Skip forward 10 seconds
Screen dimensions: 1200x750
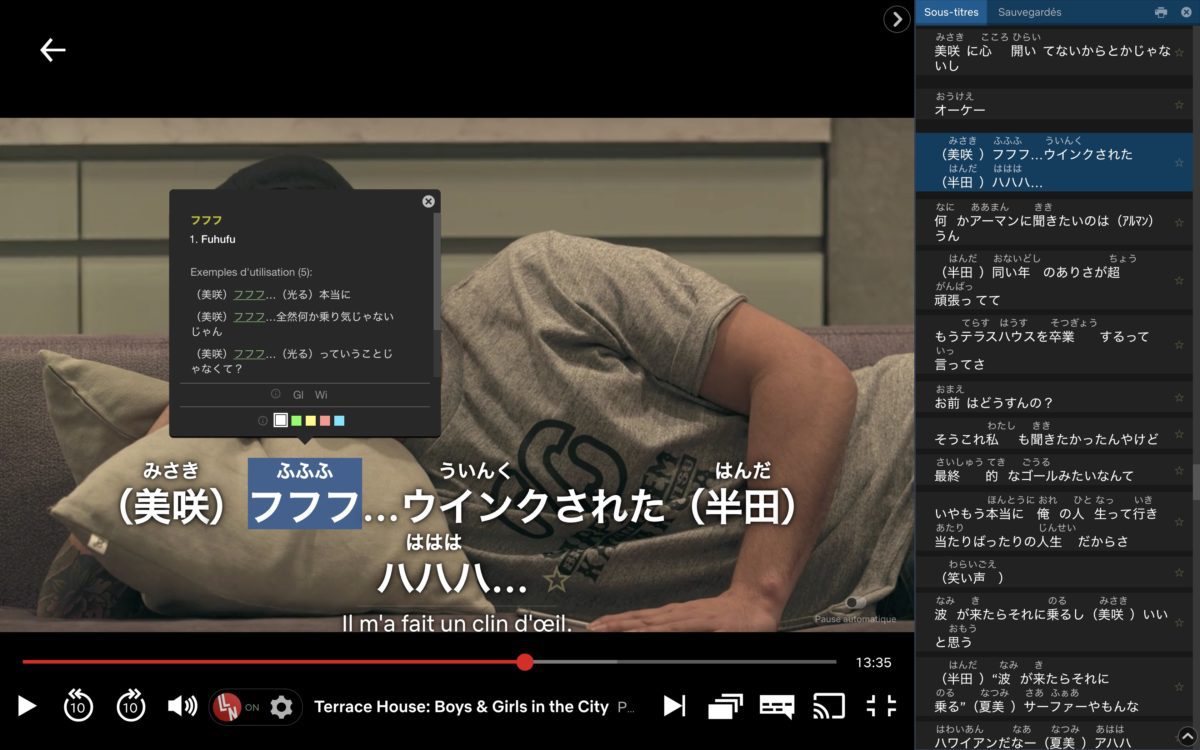pos(130,706)
